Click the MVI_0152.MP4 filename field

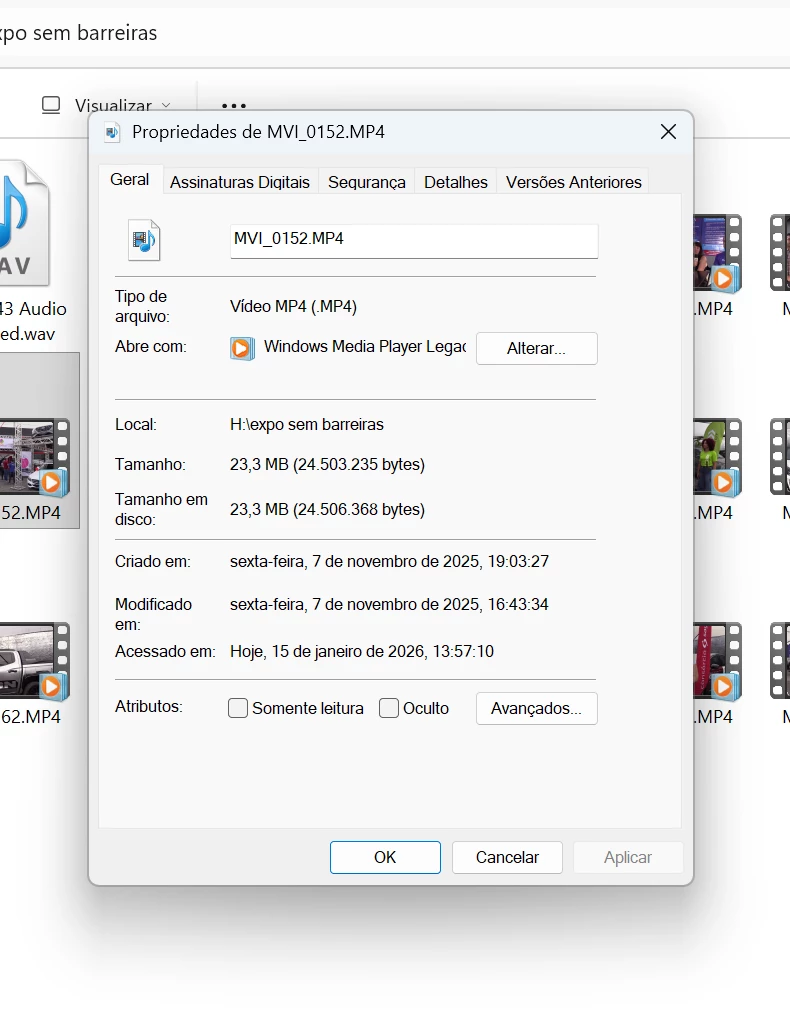(x=414, y=241)
